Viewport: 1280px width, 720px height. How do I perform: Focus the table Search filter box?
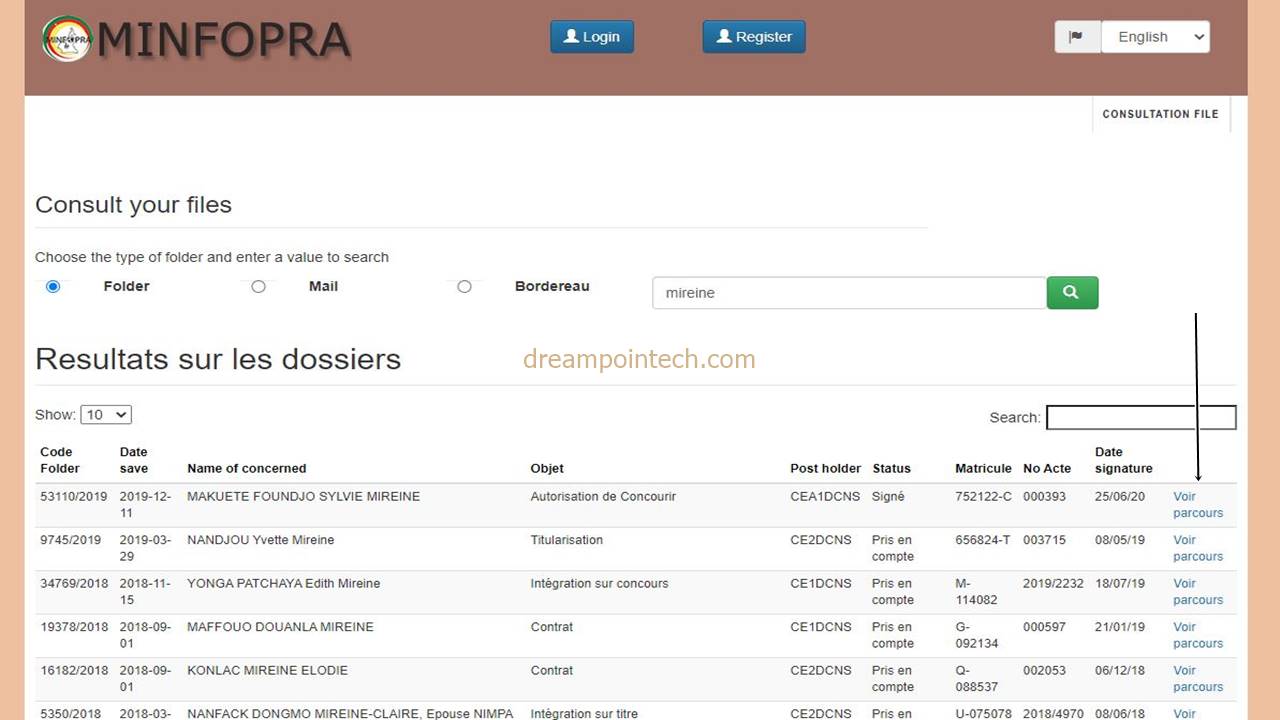[x=1140, y=417]
